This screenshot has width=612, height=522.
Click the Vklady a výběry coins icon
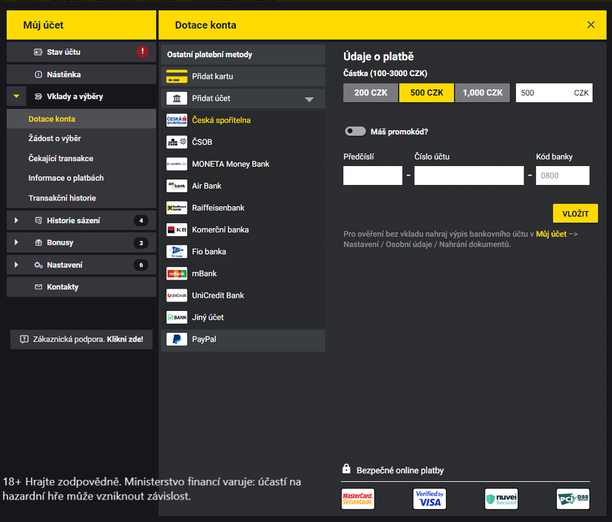38,96
